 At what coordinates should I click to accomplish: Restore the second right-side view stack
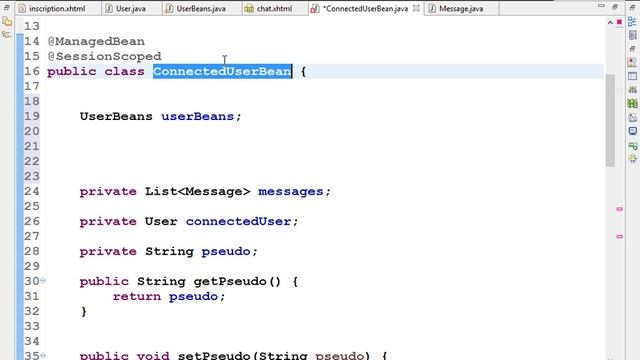coord(632,49)
